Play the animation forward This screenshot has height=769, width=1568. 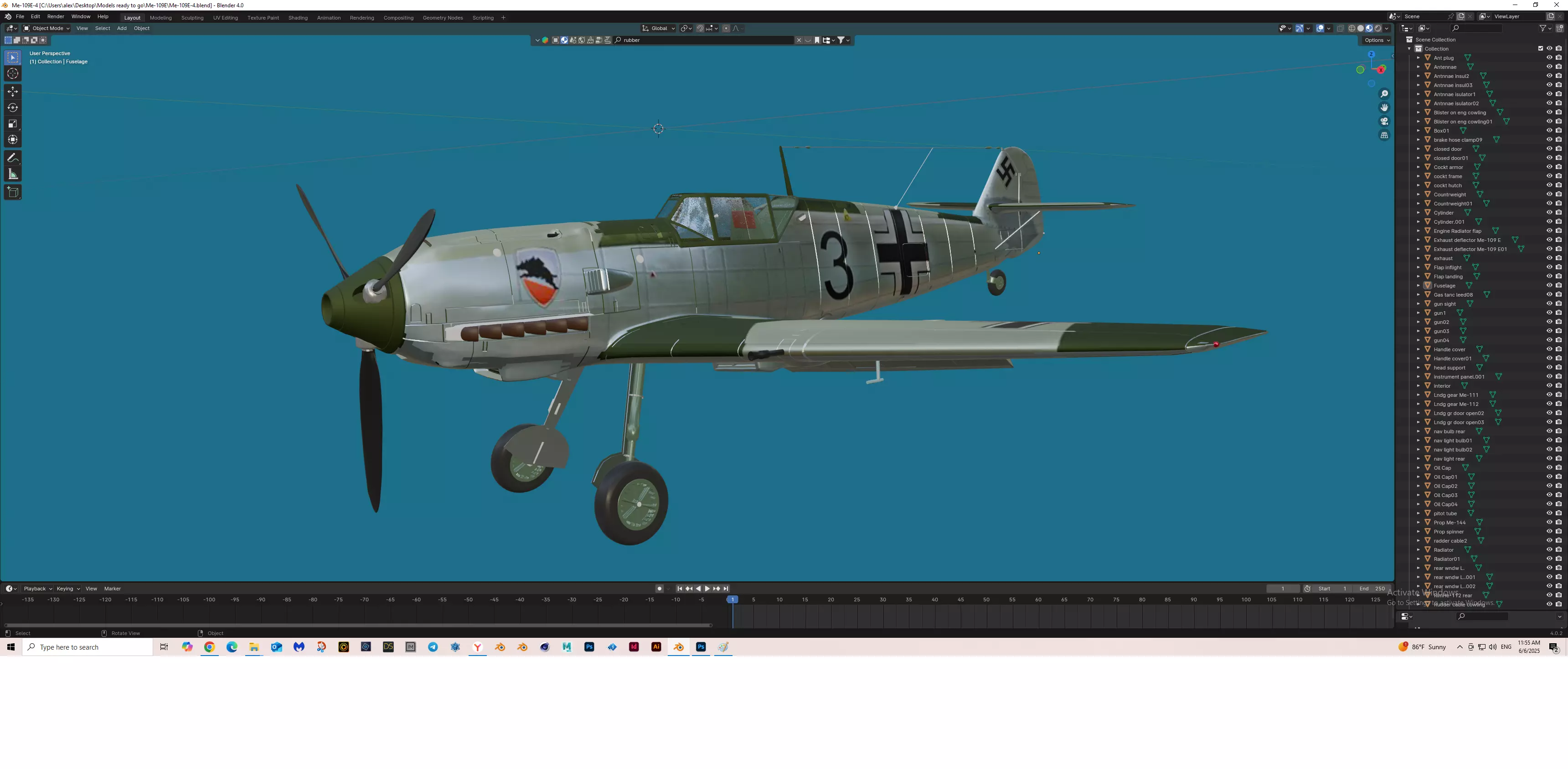pyautogui.click(x=707, y=589)
